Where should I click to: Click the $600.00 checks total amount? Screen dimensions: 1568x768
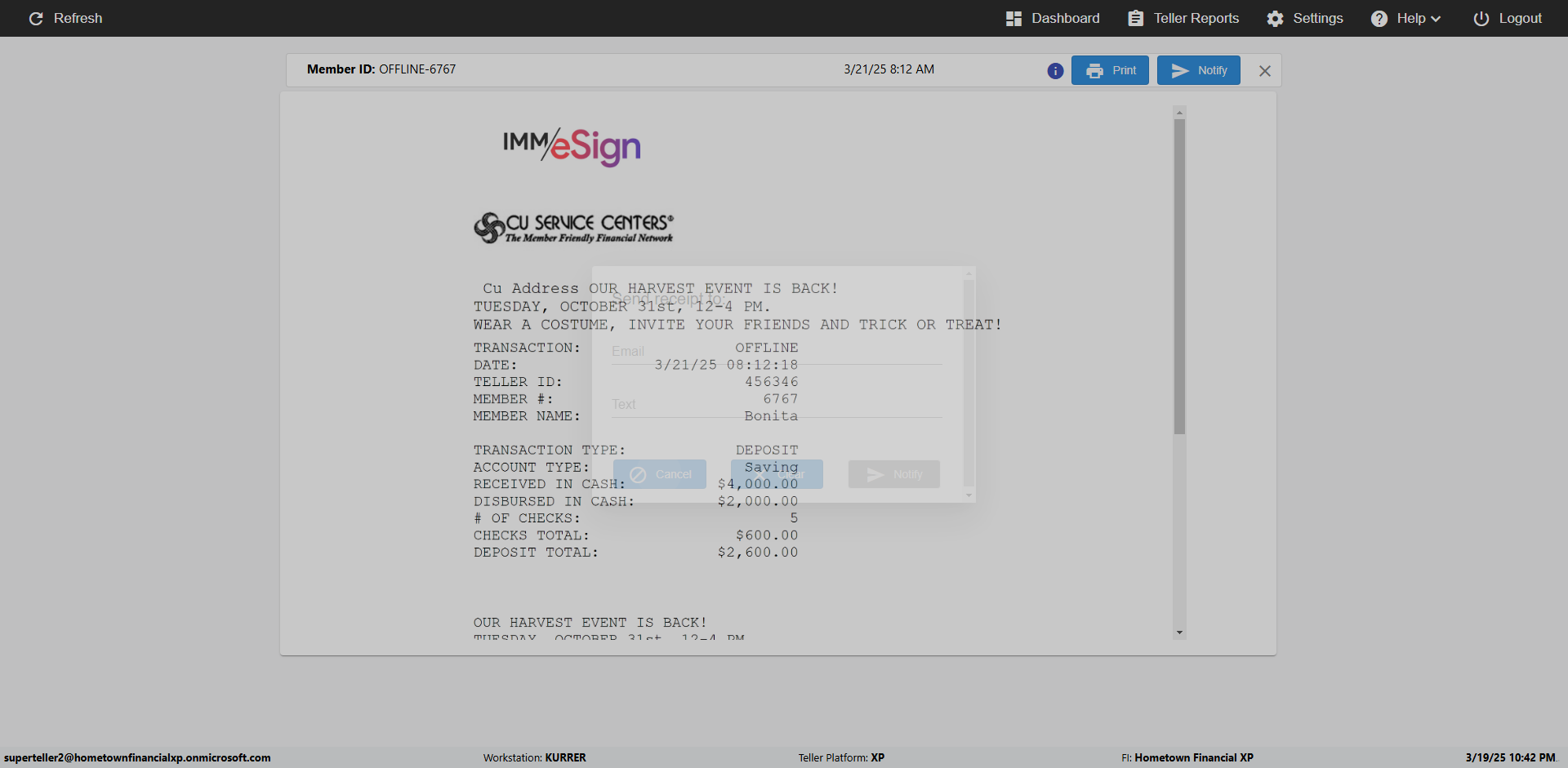(767, 535)
